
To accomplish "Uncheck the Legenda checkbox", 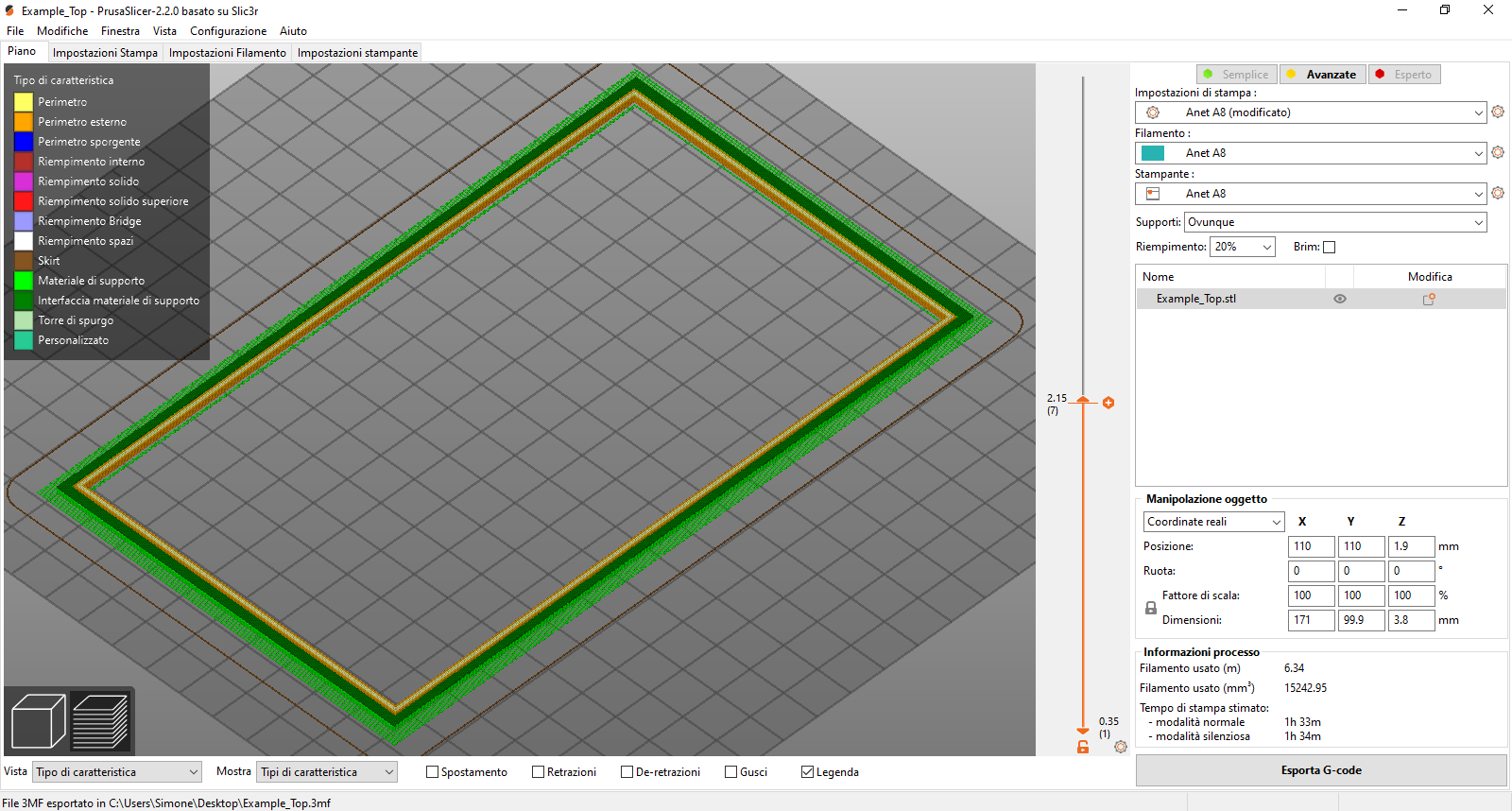I will [x=807, y=772].
